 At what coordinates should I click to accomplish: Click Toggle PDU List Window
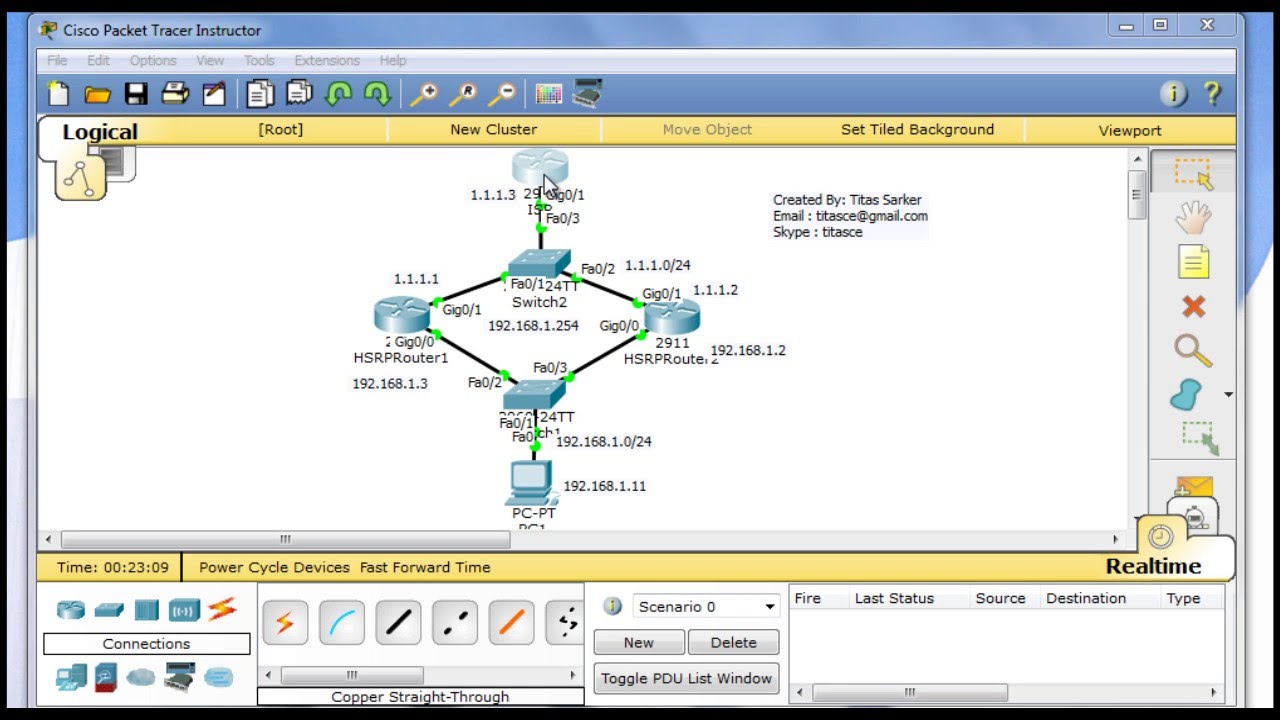point(686,678)
